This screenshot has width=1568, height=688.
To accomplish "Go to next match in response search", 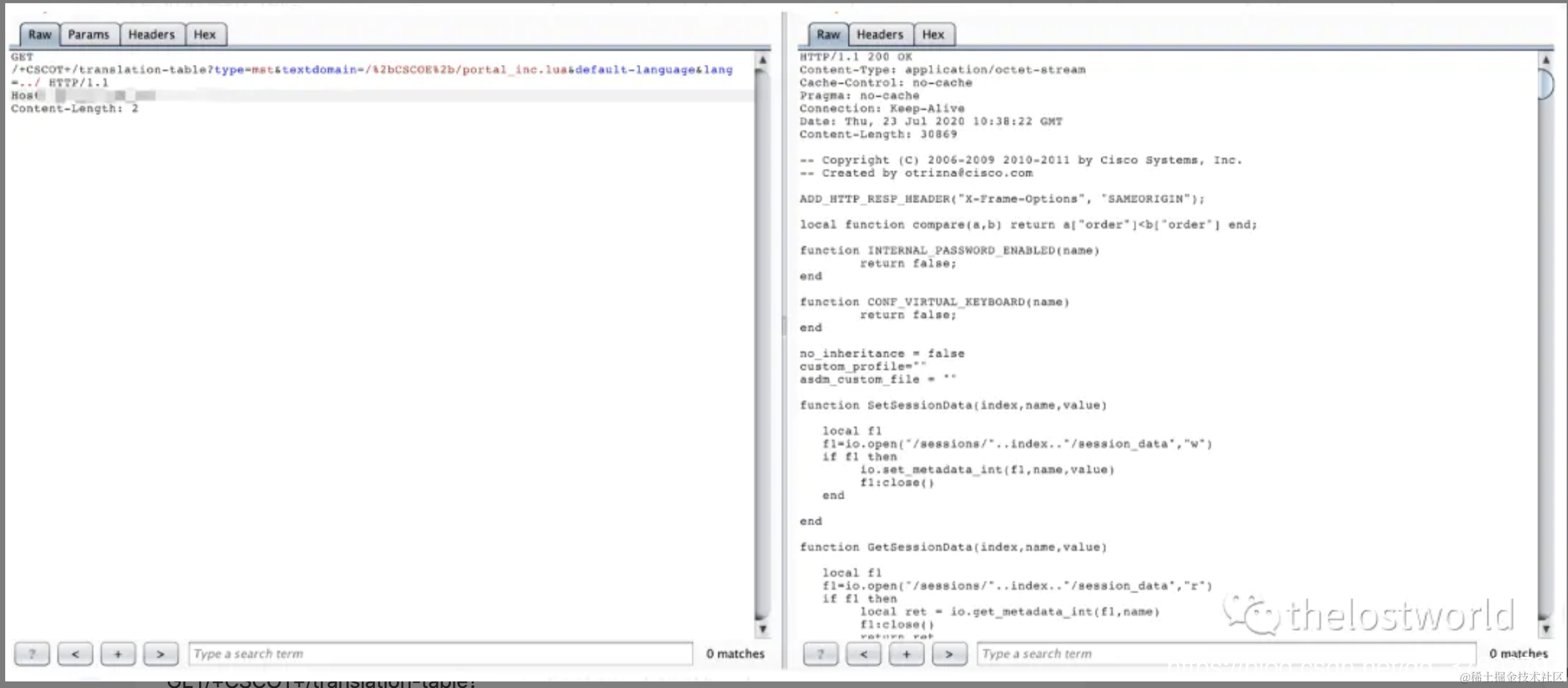I will [x=949, y=654].
